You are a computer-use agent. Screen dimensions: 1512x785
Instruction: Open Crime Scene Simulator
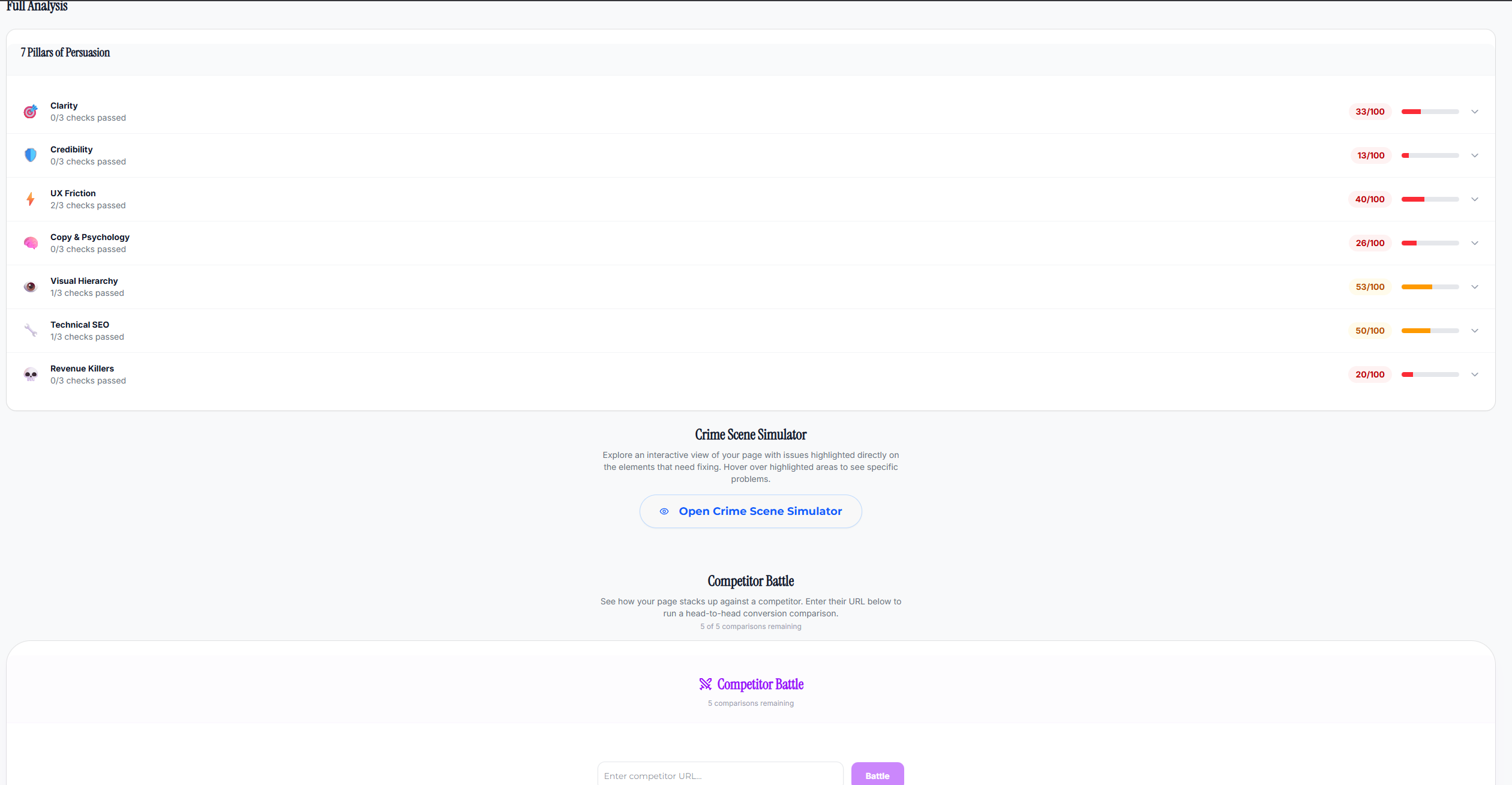(x=751, y=511)
